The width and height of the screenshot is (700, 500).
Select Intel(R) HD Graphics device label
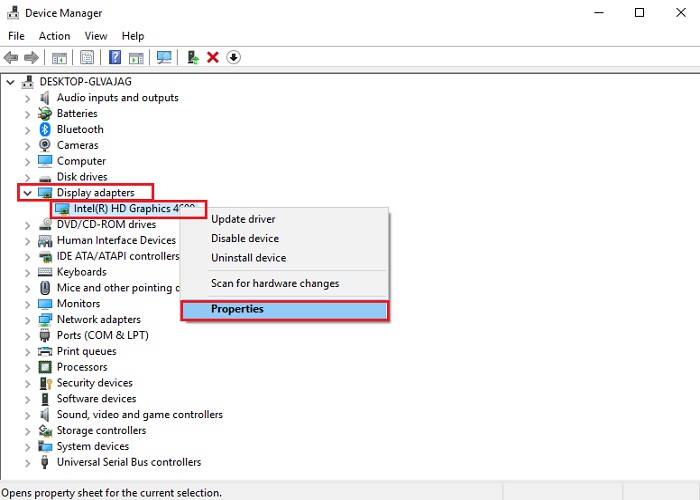coord(134,208)
